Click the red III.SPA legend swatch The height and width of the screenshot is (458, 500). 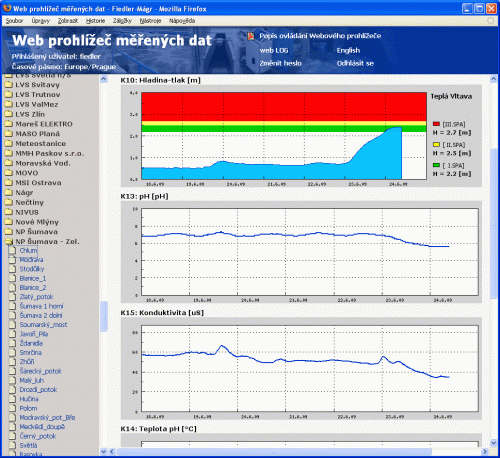click(x=436, y=124)
